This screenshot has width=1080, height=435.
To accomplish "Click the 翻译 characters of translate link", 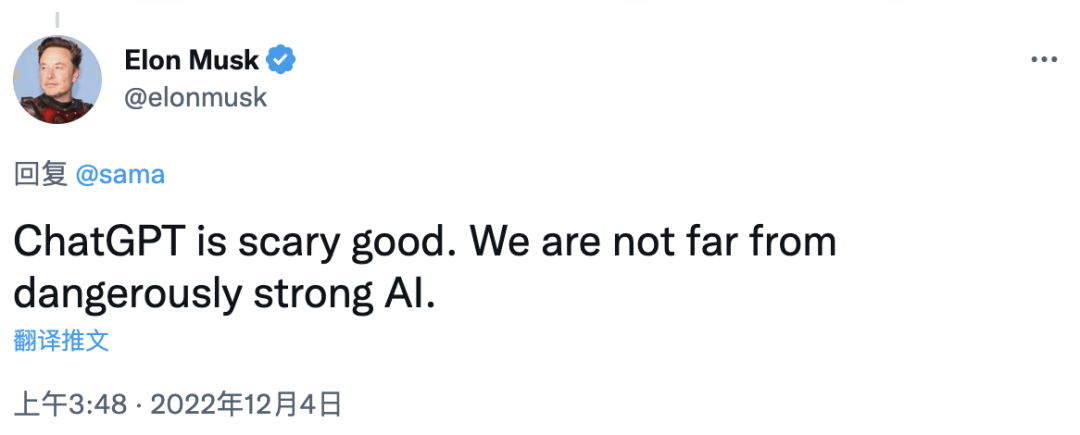I will click(x=37, y=340).
